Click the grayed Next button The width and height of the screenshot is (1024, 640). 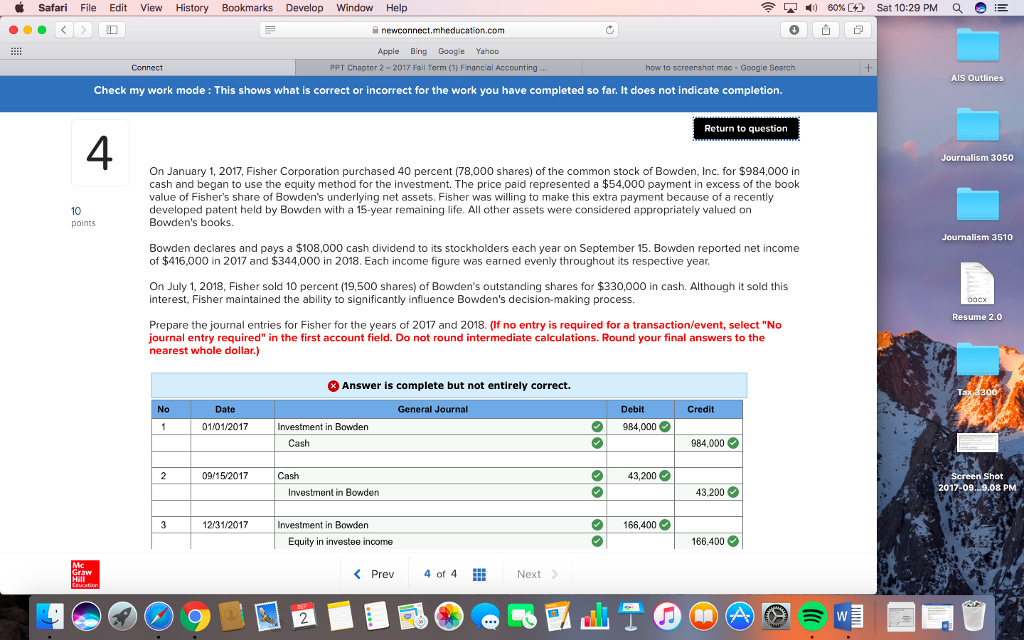point(537,574)
